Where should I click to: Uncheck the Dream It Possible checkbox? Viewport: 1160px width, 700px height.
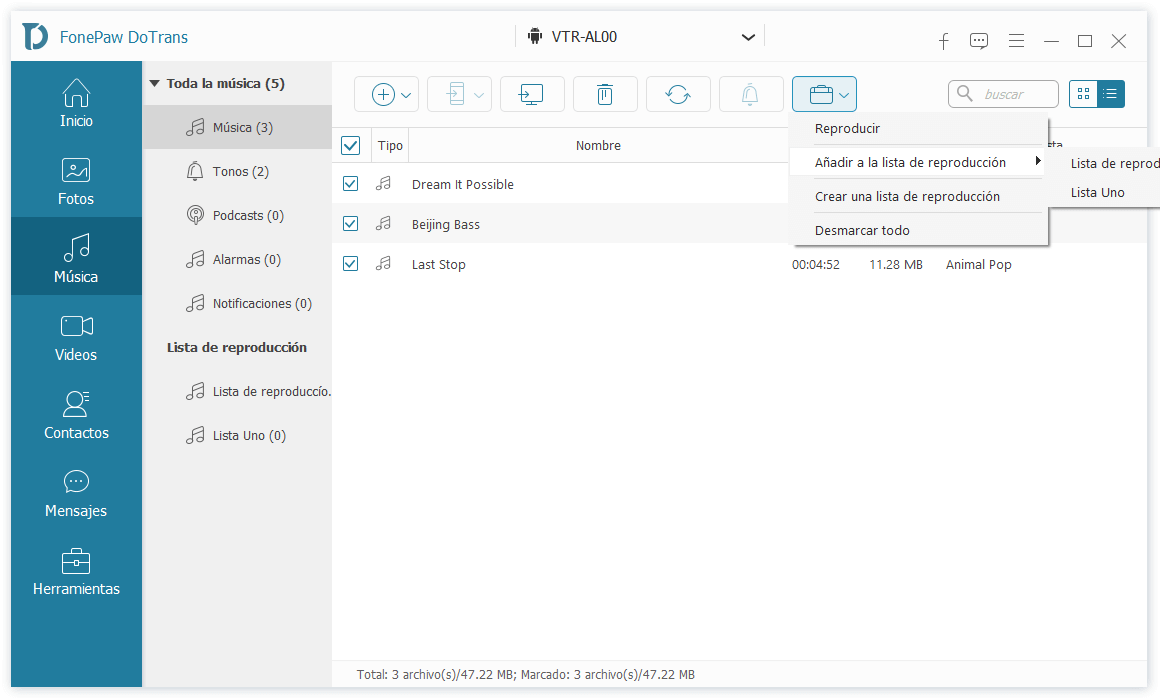(350, 184)
